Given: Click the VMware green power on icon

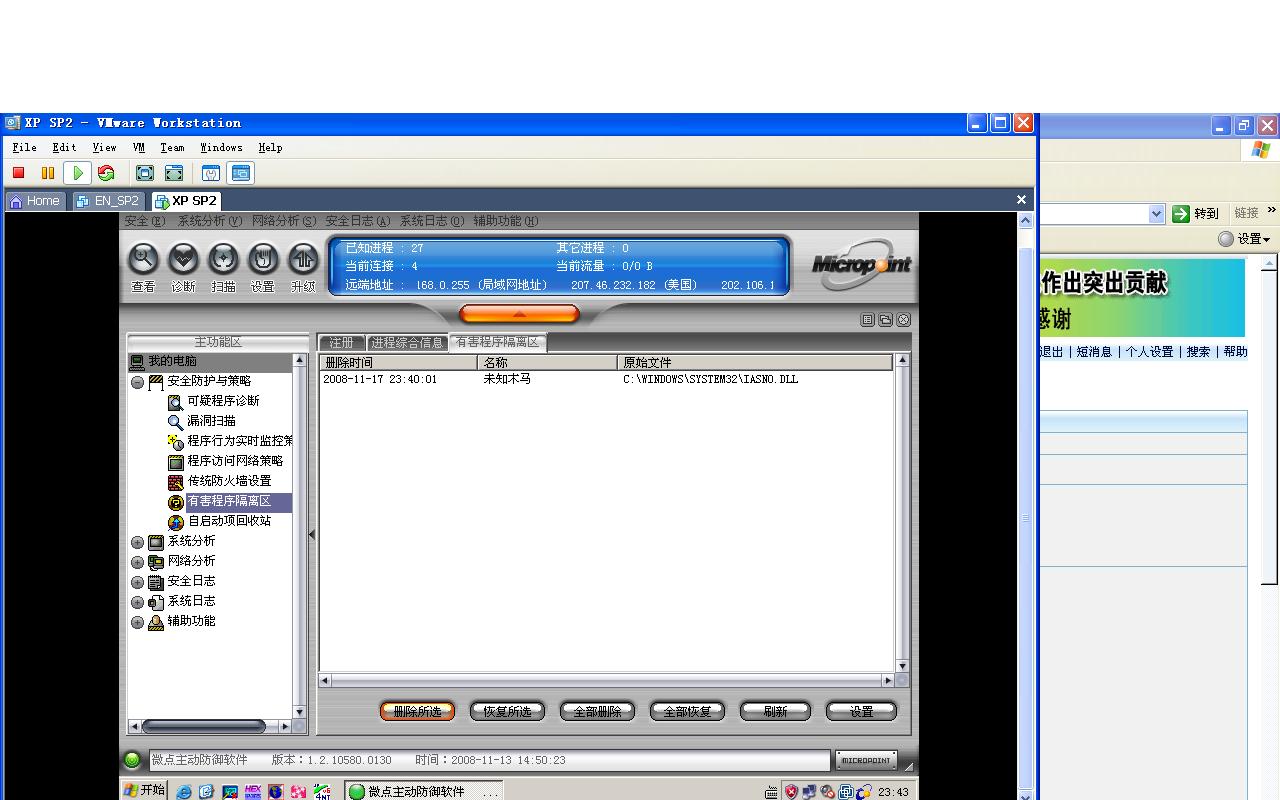Looking at the screenshot, I should pyautogui.click(x=78, y=173).
